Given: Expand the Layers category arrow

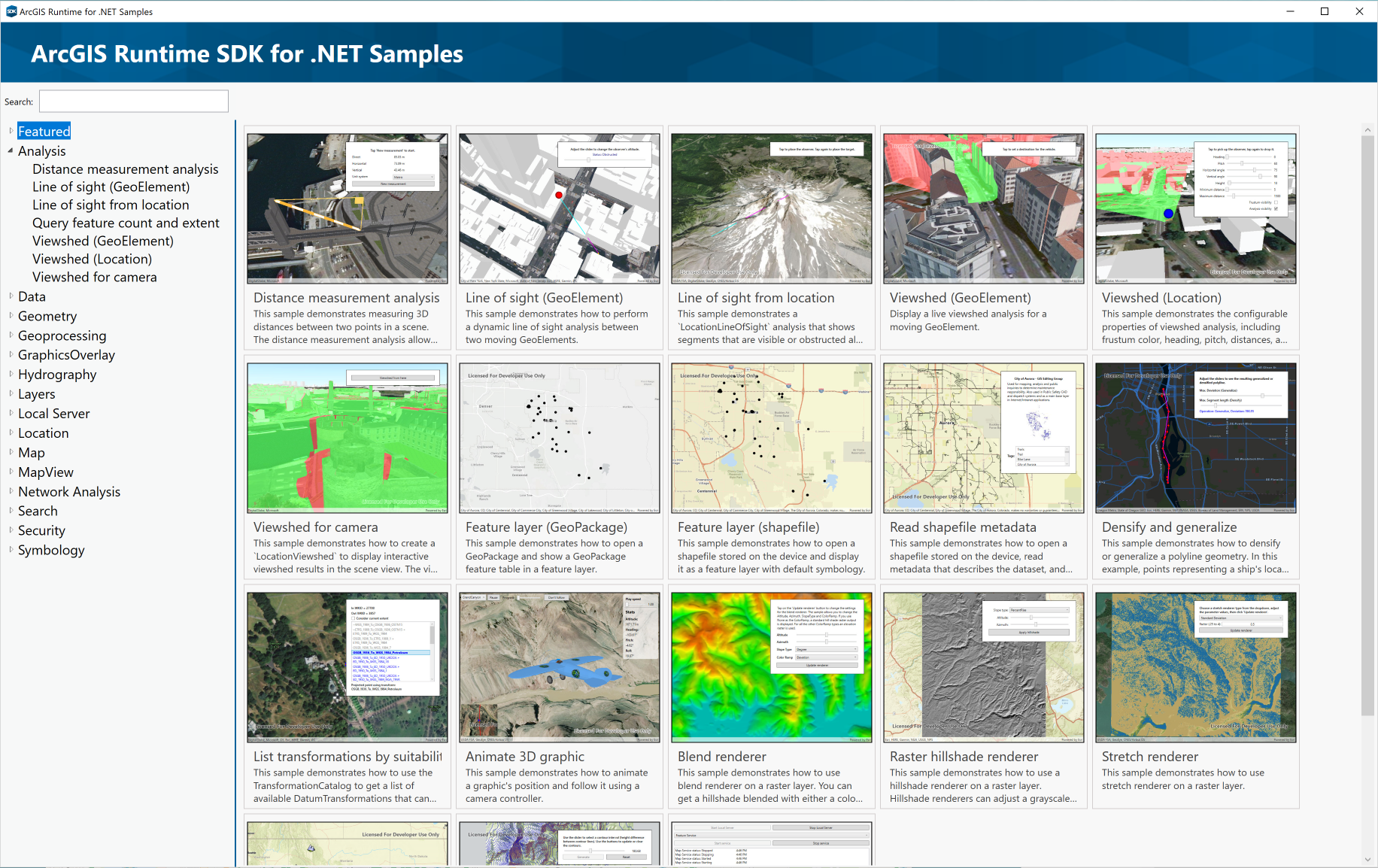Looking at the screenshot, I should click(x=11, y=393).
